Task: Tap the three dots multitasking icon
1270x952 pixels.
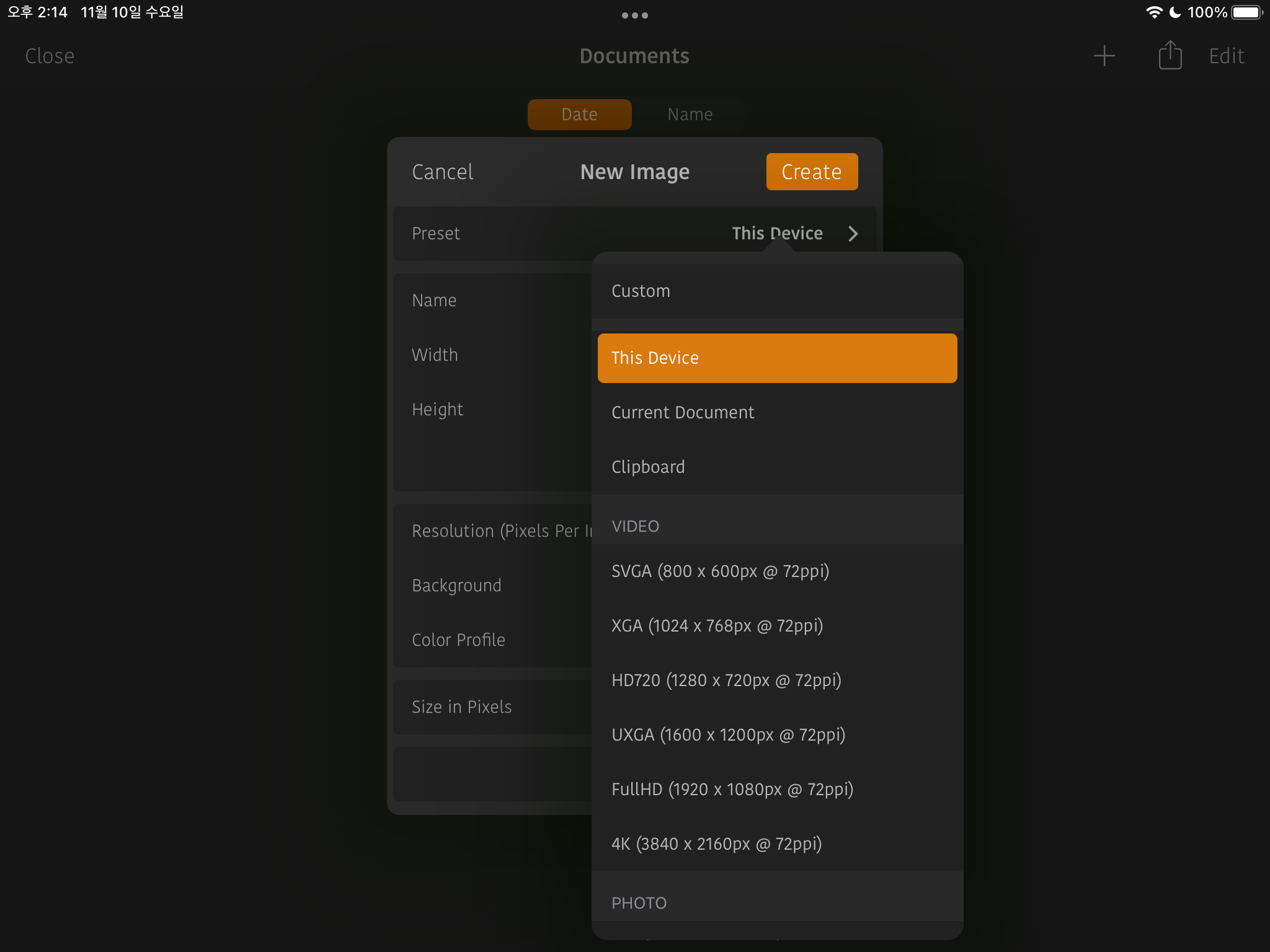Action: (x=634, y=15)
